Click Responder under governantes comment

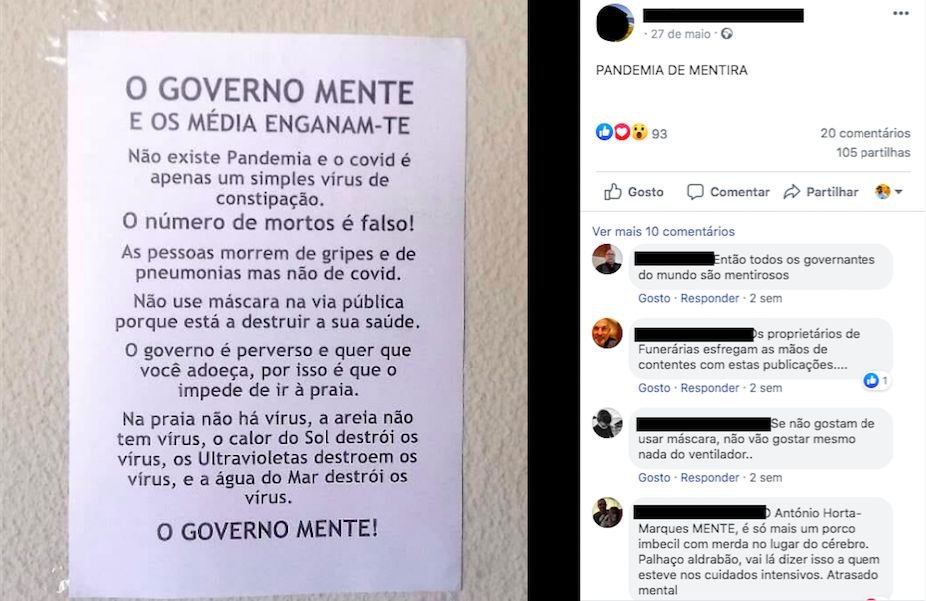pos(709,298)
